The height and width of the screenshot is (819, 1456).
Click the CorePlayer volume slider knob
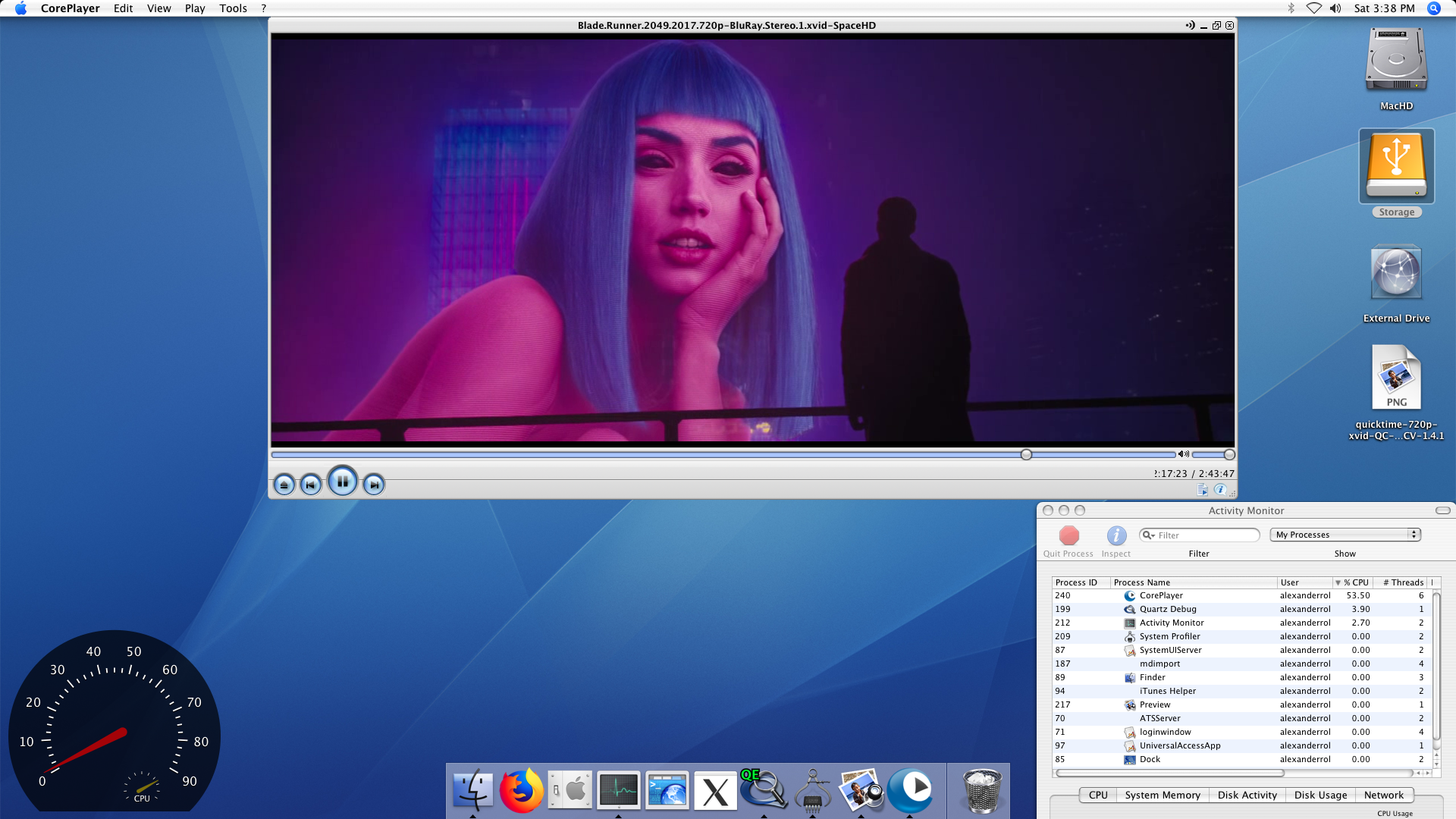pos(1229,454)
